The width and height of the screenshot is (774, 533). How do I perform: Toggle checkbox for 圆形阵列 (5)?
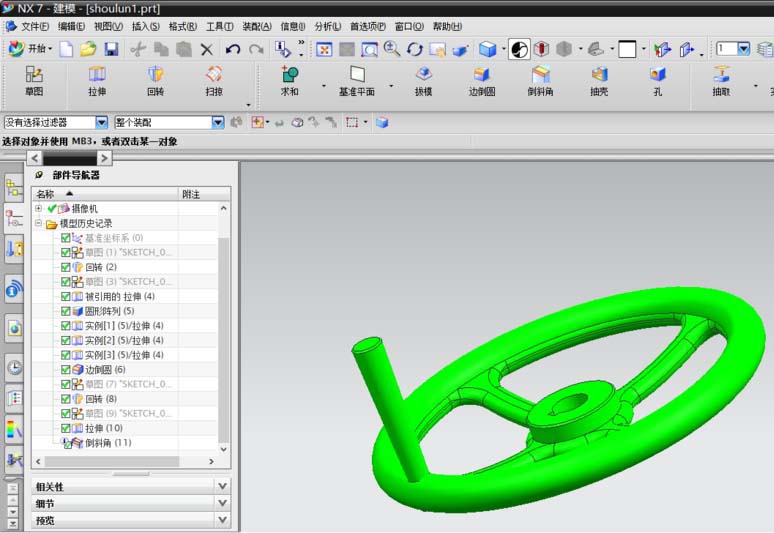tap(65, 311)
